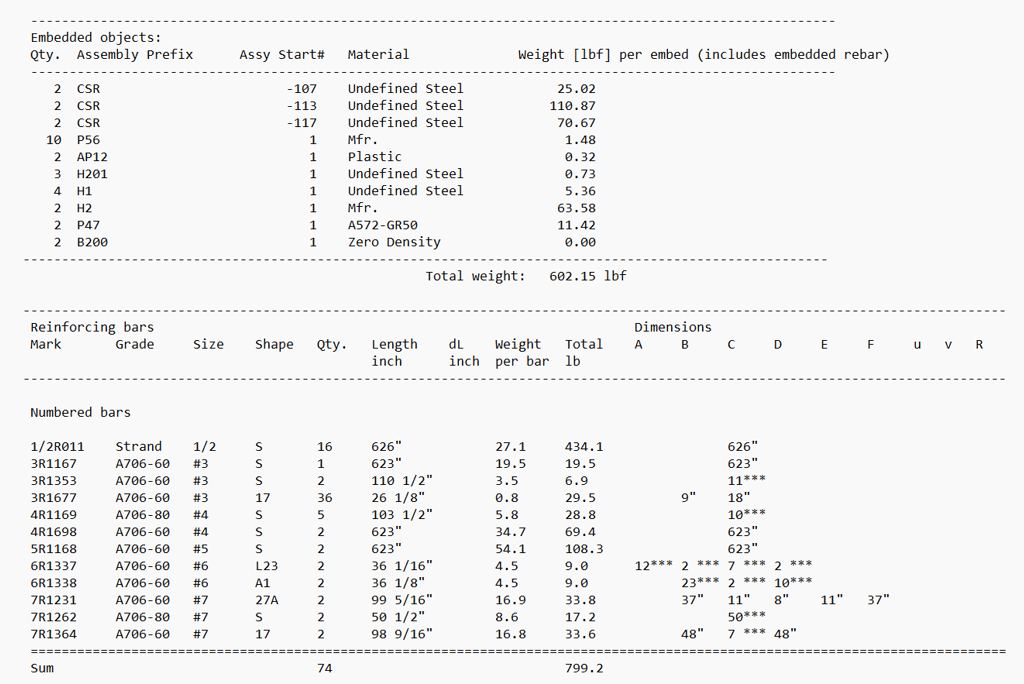This screenshot has width=1024, height=684.
Task: Click the 'Numbered bars' subheading
Action: pyautogui.click(x=80, y=412)
